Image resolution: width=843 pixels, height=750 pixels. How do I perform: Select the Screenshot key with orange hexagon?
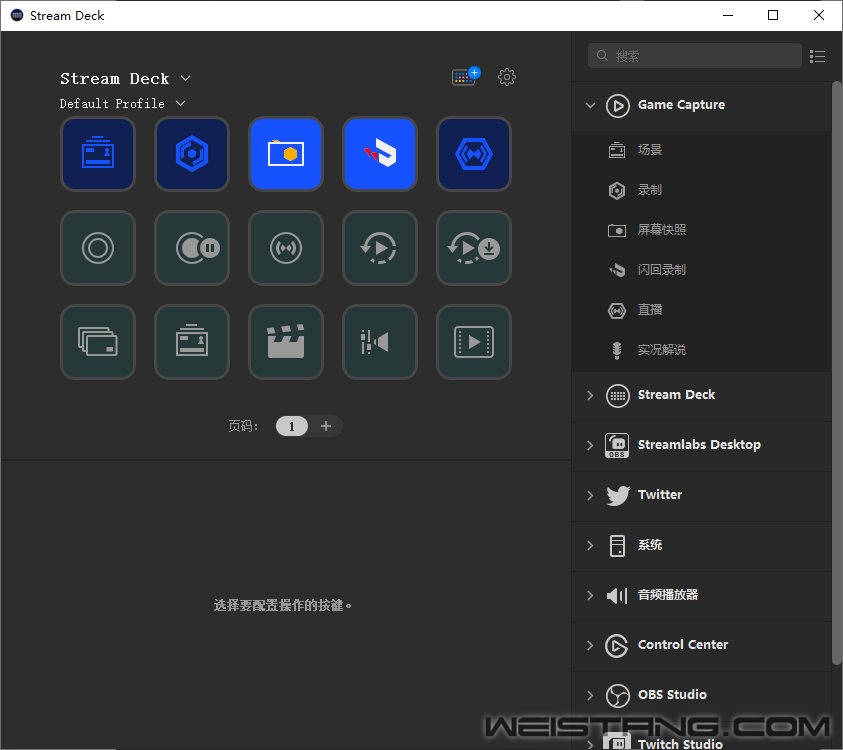click(x=286, y=154)
